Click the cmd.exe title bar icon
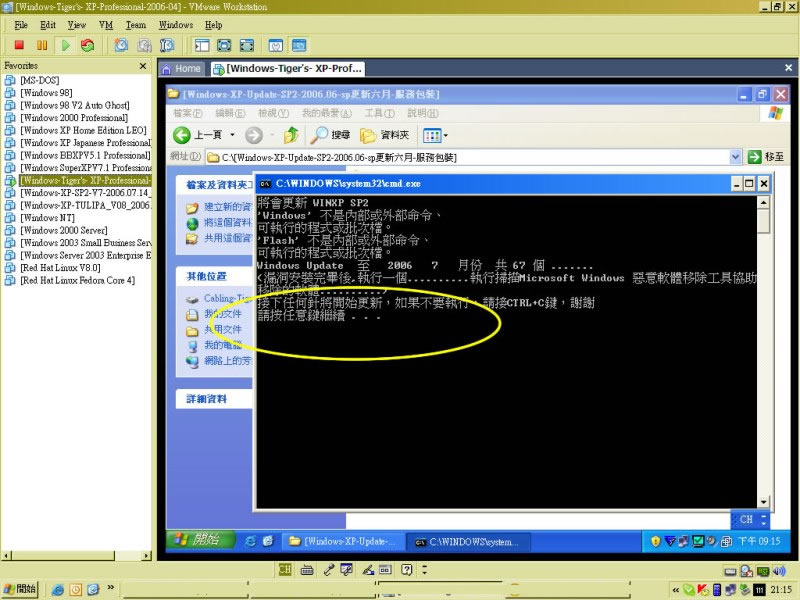The height and width of the screenshot is (600, 800). click(265, 184)
